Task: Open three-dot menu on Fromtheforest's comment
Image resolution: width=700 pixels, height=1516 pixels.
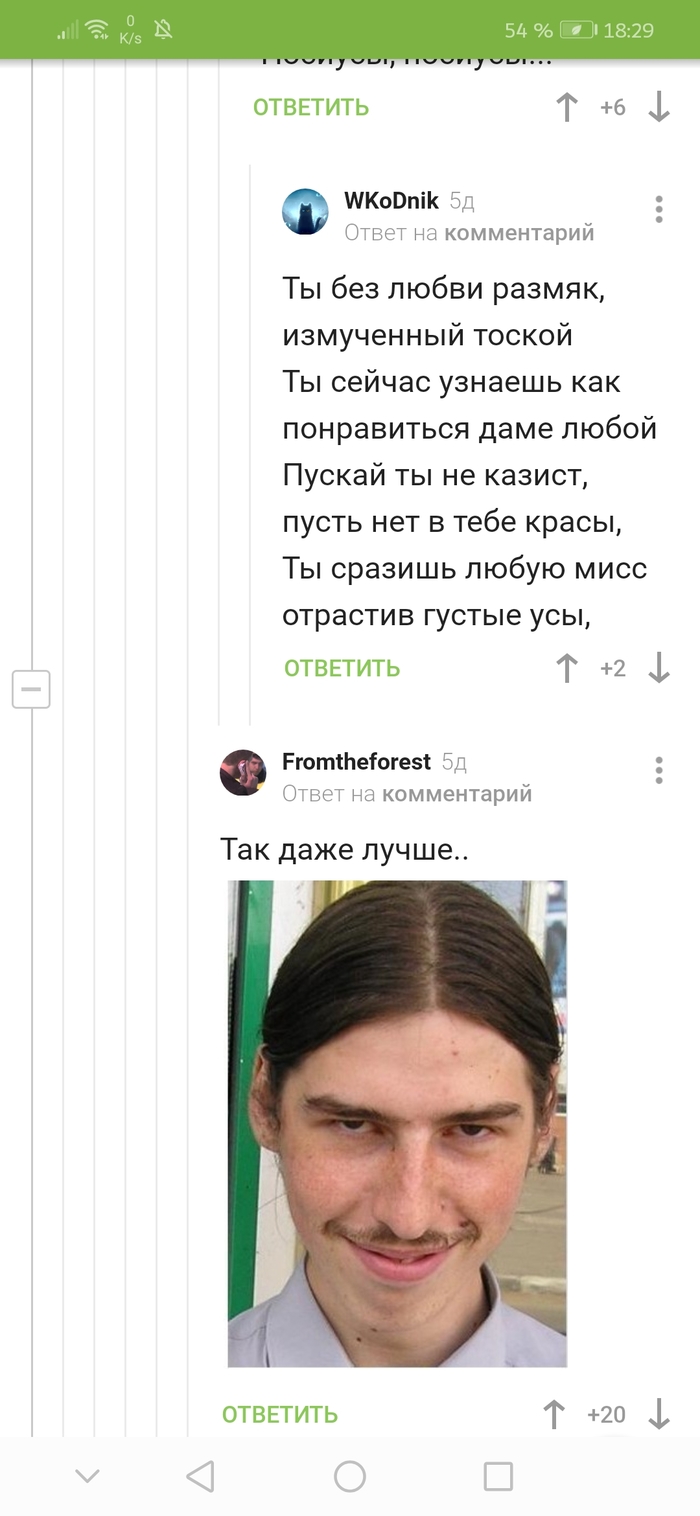Action: (659, 770)
